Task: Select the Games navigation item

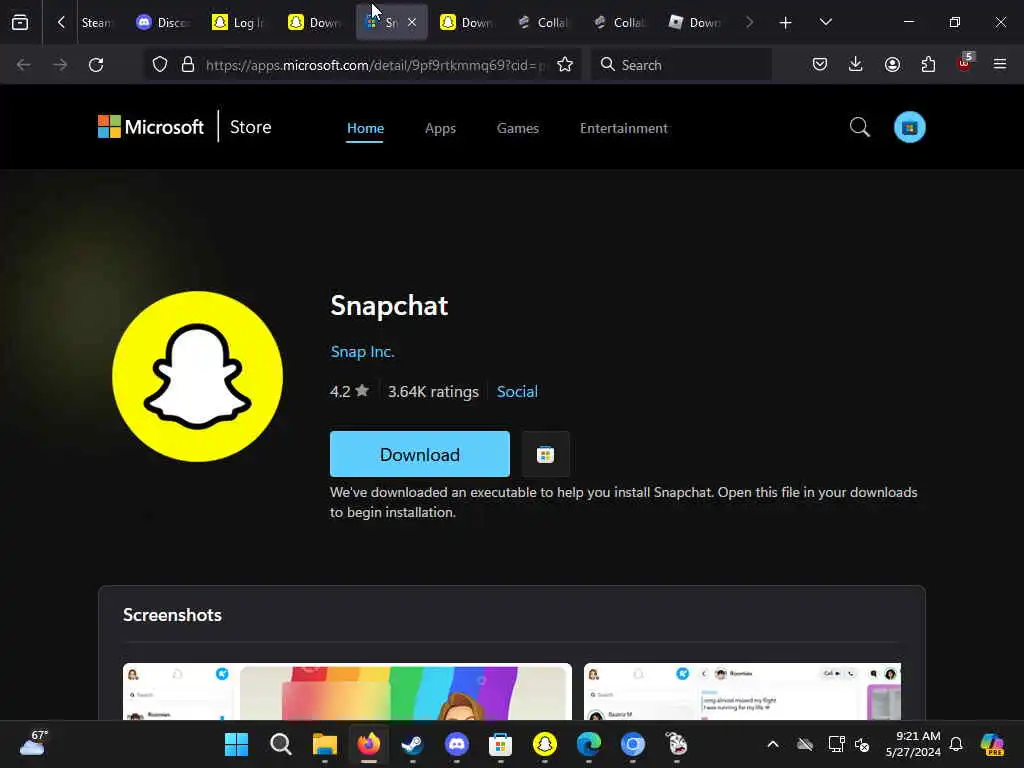Action: [518, 128]
